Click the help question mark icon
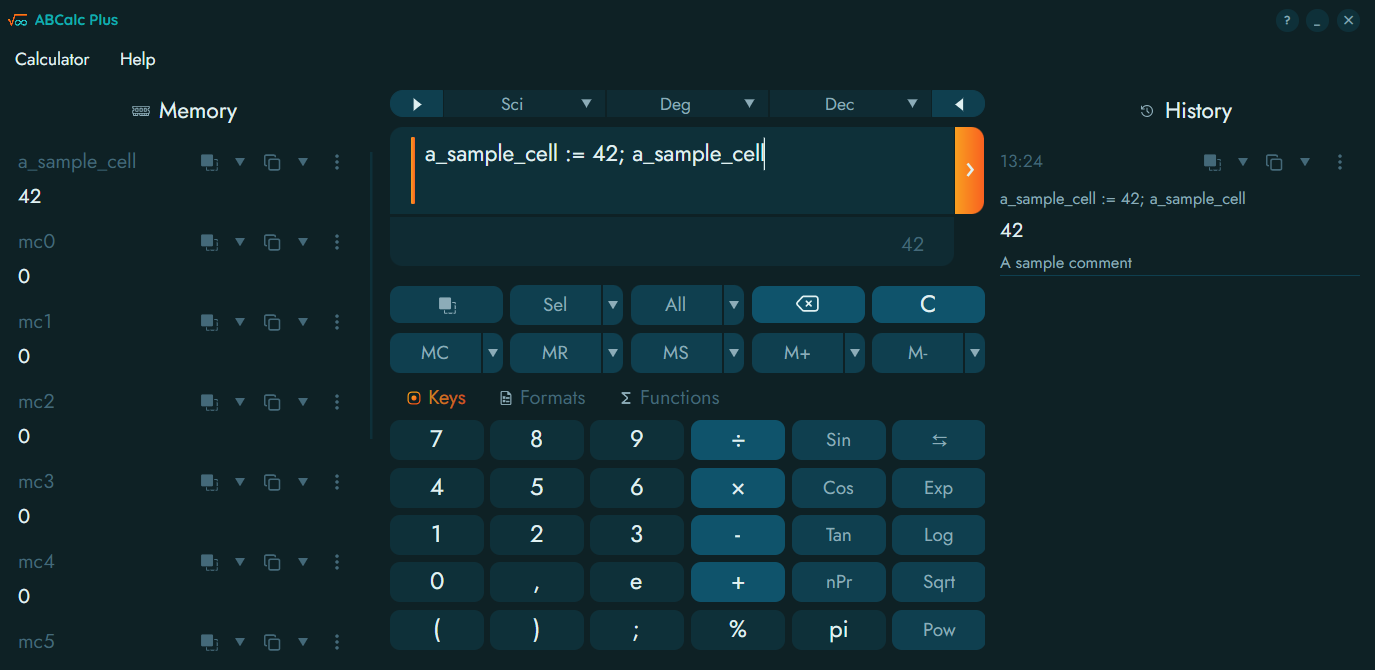This screenshot has width=1375, height=670. click(x=1287, y=20)
